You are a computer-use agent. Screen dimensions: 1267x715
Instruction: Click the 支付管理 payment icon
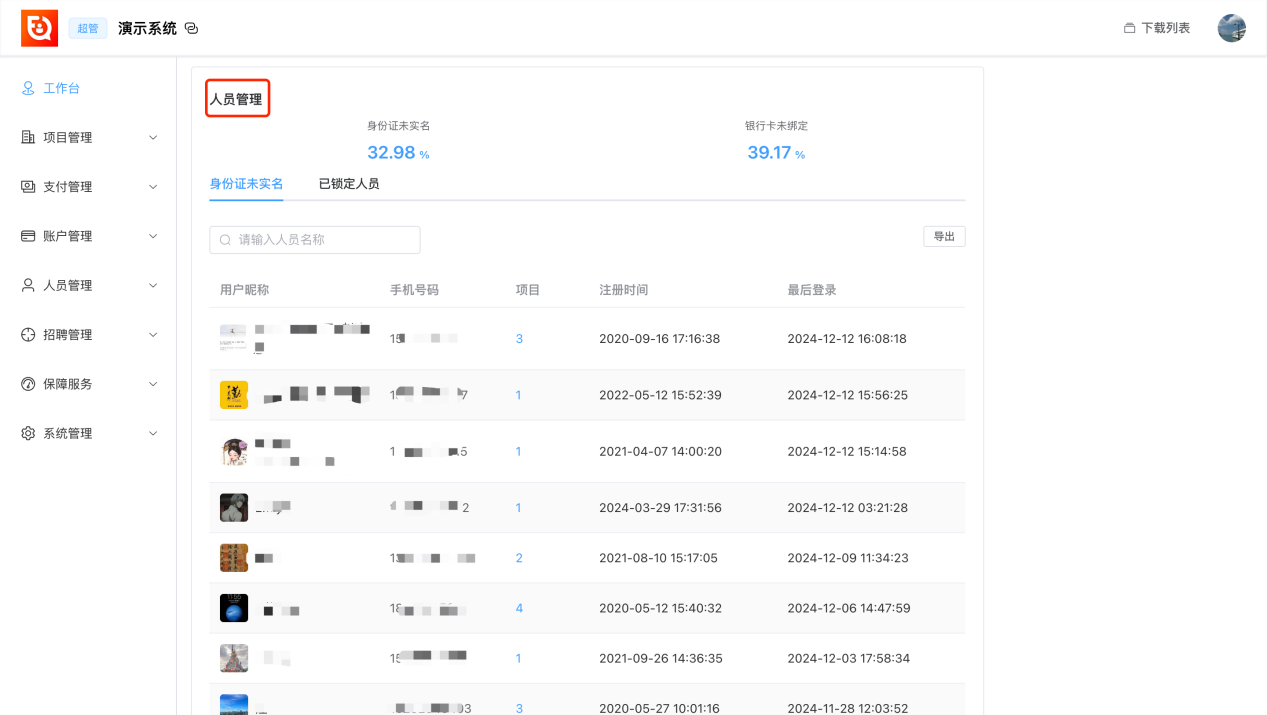[28, 187]
